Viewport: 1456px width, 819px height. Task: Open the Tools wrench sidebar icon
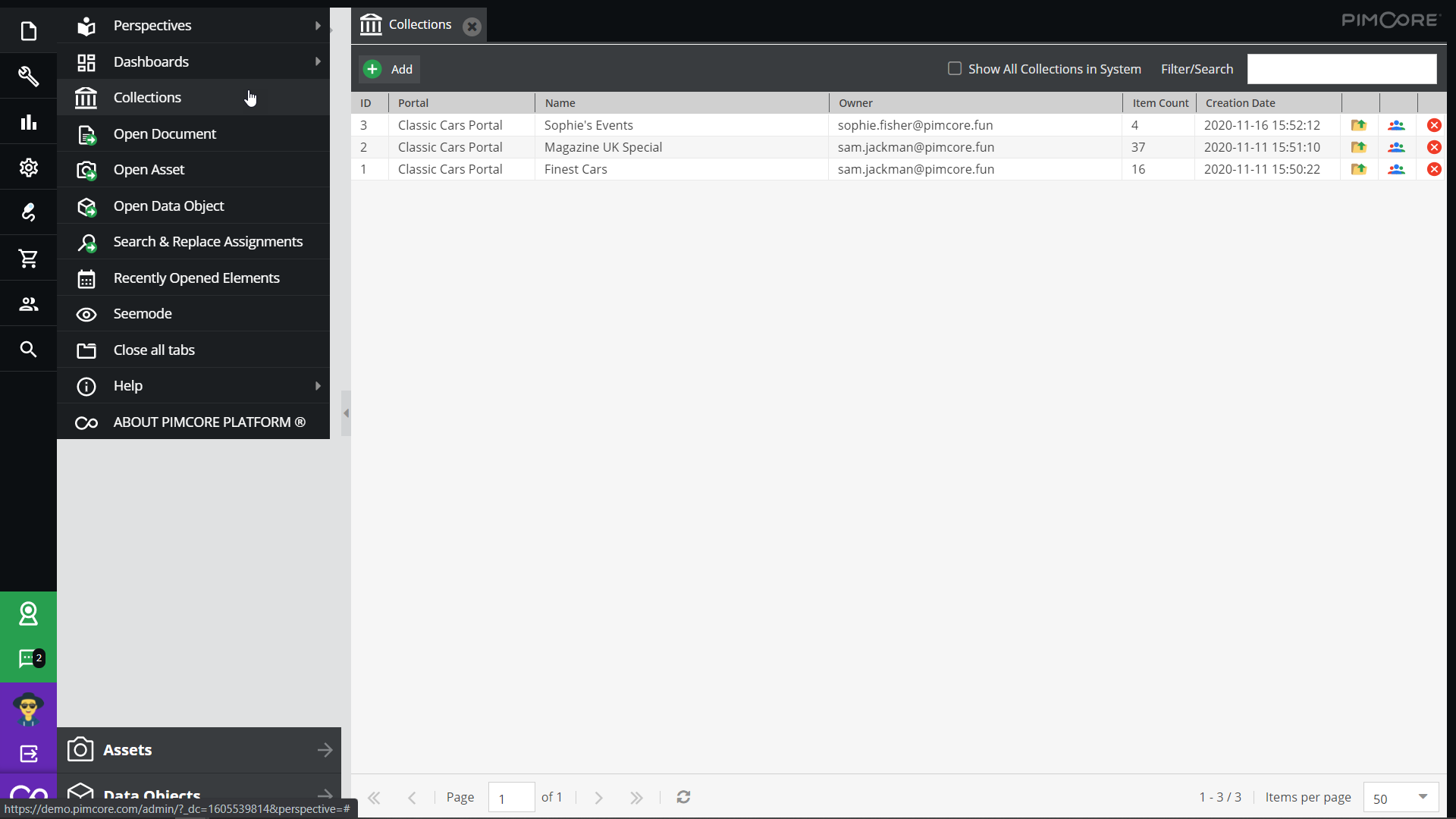[x=28, y=76]
